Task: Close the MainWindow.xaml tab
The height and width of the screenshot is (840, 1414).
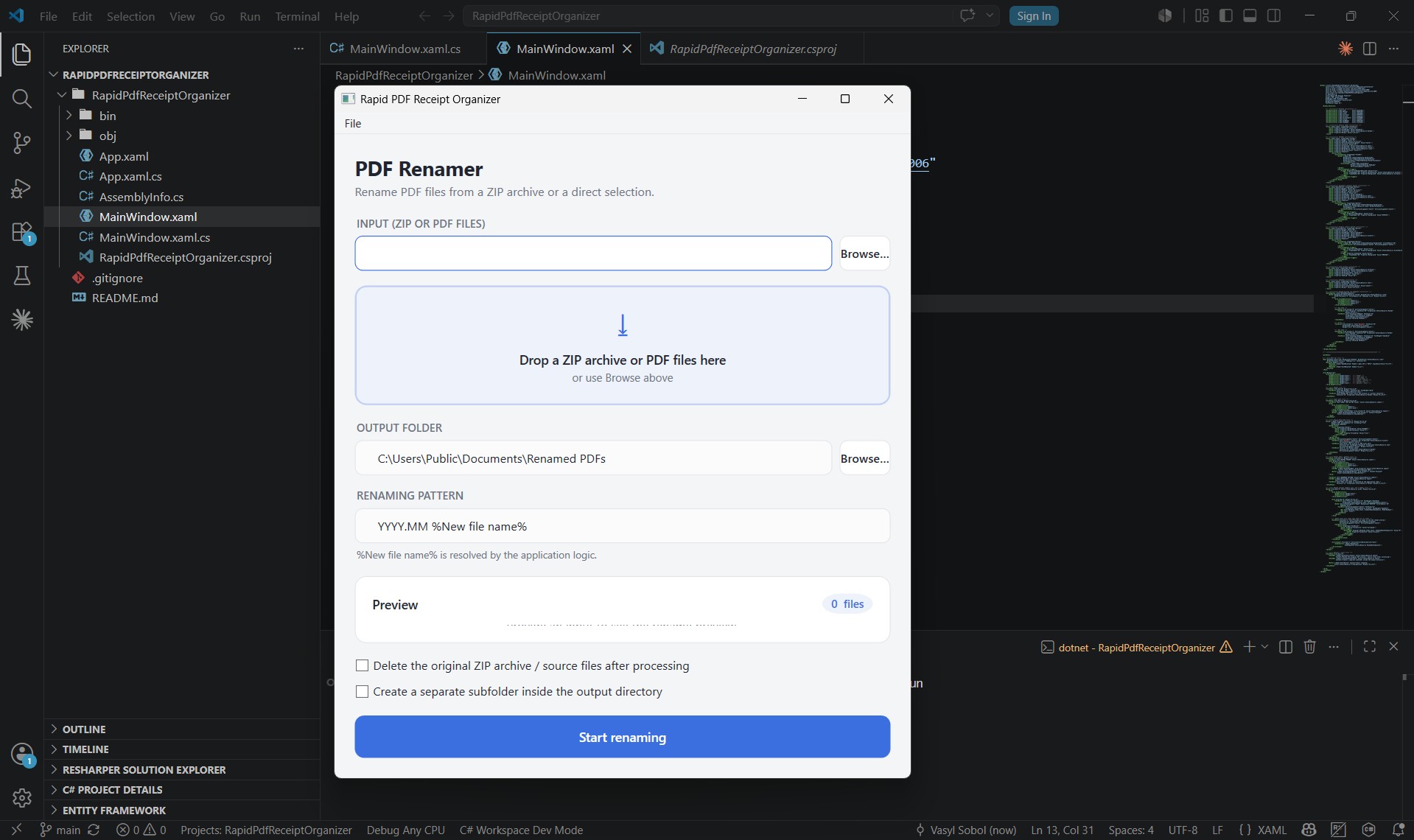Action: pyautogui.click(x=627, y=49)
